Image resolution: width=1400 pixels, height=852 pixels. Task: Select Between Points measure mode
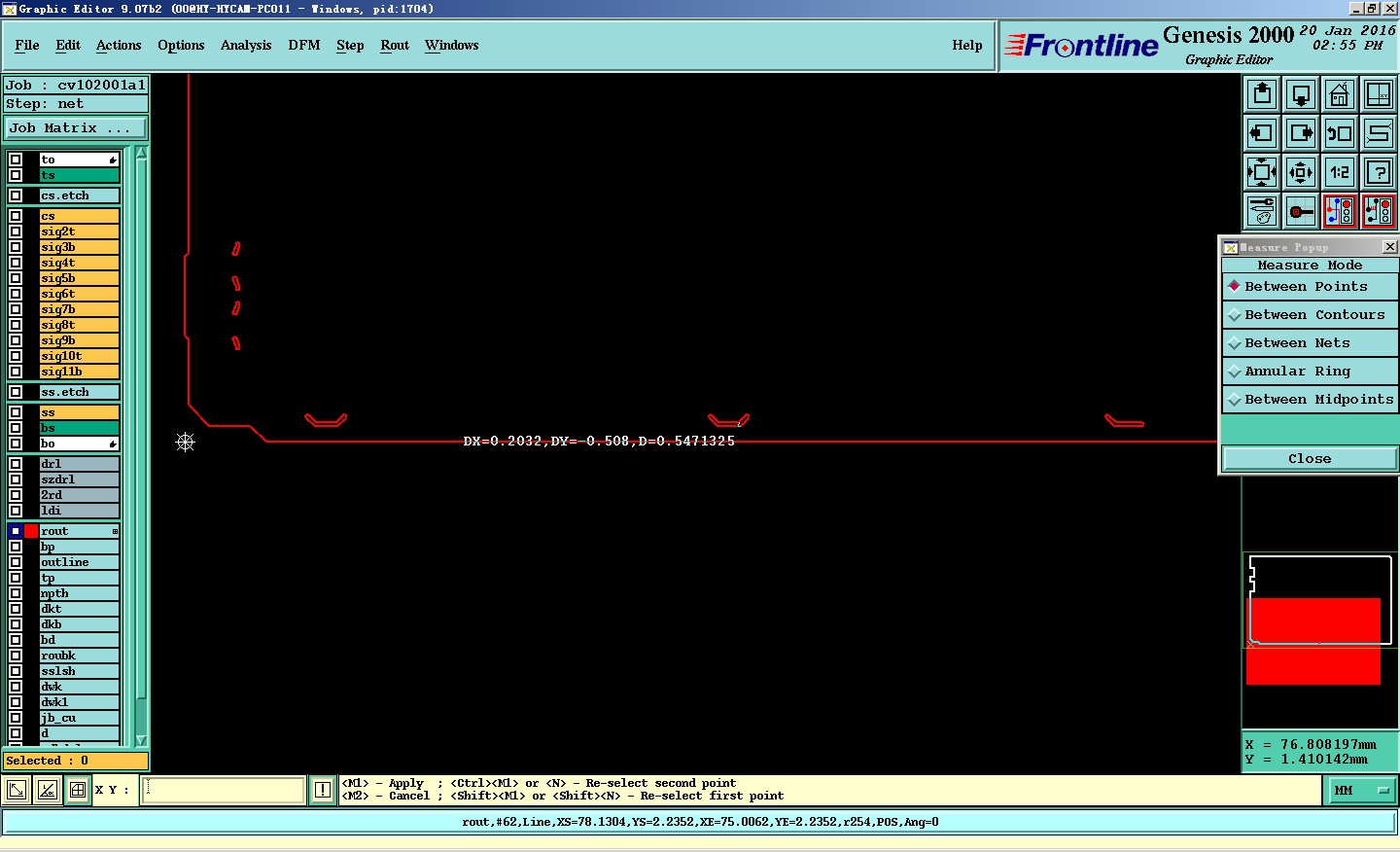tap(1310, 287)
